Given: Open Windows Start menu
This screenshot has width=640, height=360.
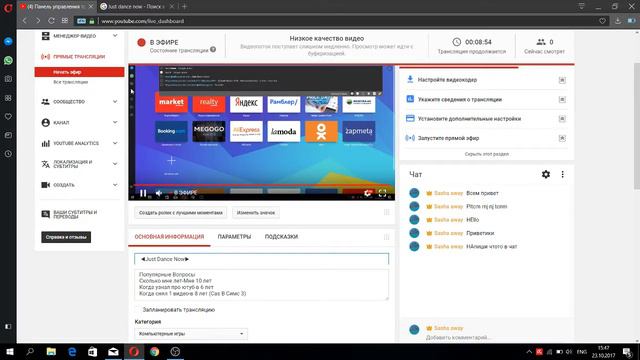Looking at the screenshot, I should [9, 351].
